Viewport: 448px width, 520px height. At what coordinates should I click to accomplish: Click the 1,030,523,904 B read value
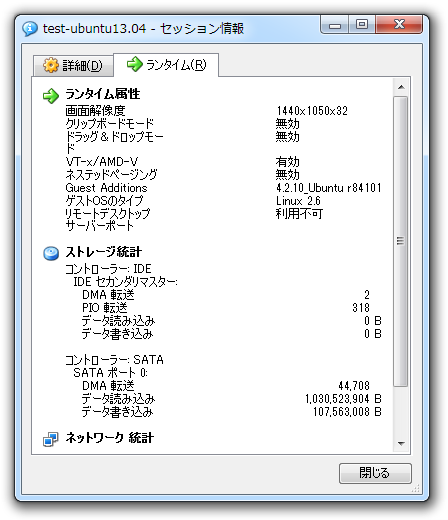343,399
